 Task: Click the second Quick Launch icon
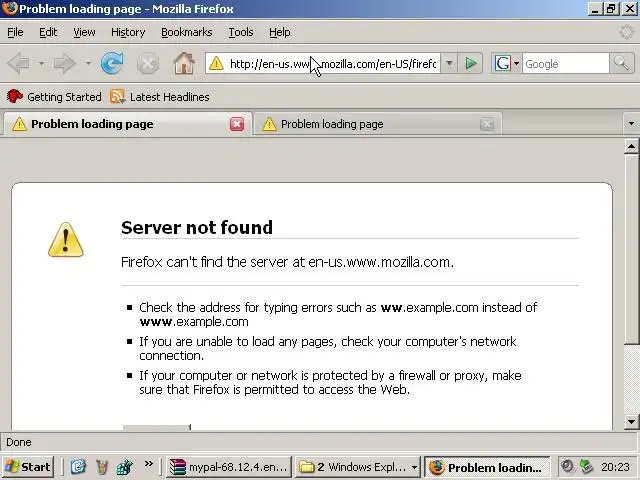(x=102, y=467)
